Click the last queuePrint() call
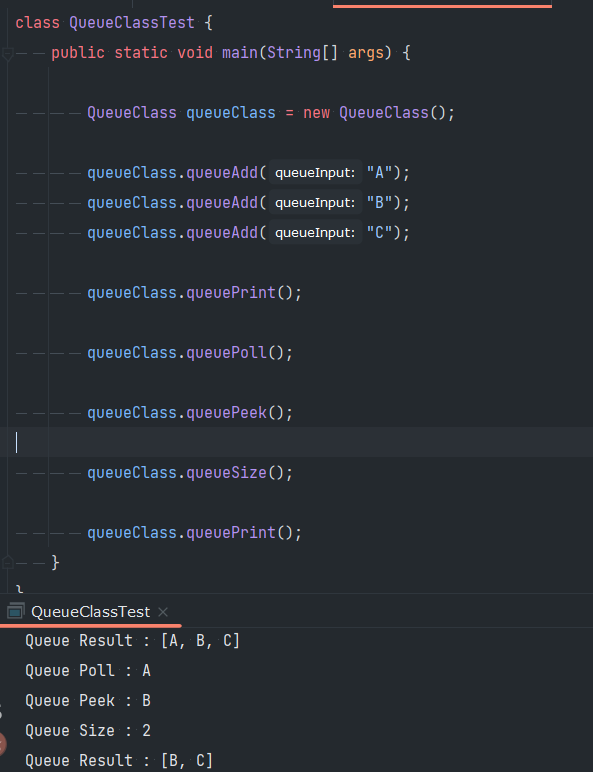The width and height of the screenshot is (593, 772). tap(240, 533)
